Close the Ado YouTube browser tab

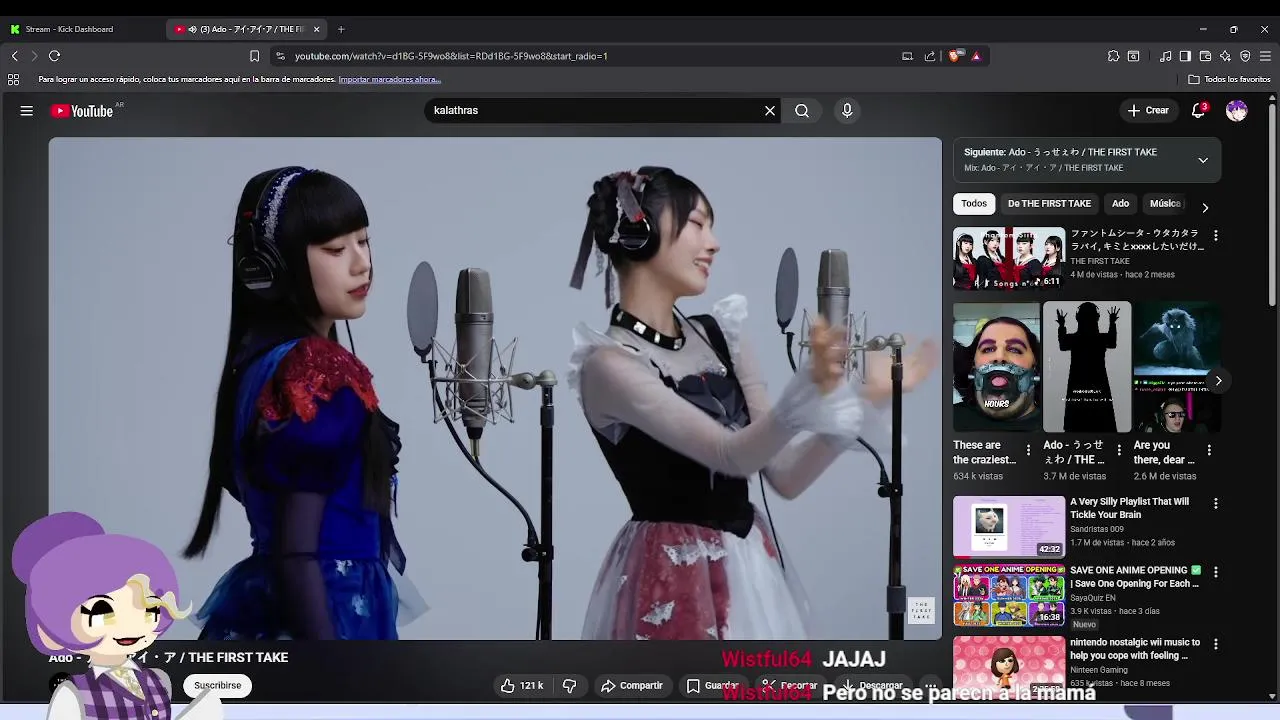point(317,29)
